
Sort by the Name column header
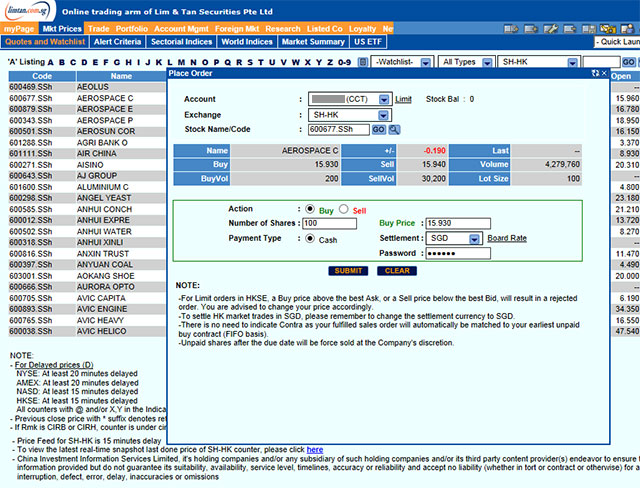pyautogui.click(x=121, y=76)
